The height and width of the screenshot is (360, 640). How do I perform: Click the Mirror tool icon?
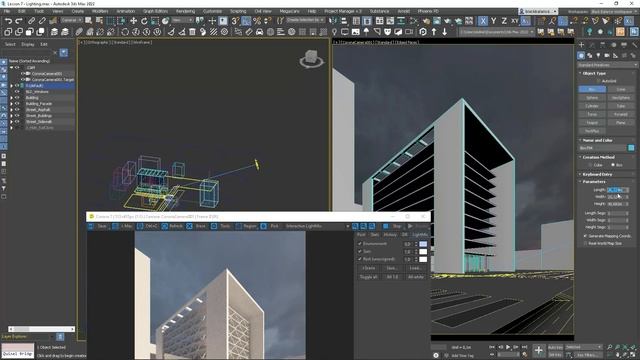click(333, 20)
